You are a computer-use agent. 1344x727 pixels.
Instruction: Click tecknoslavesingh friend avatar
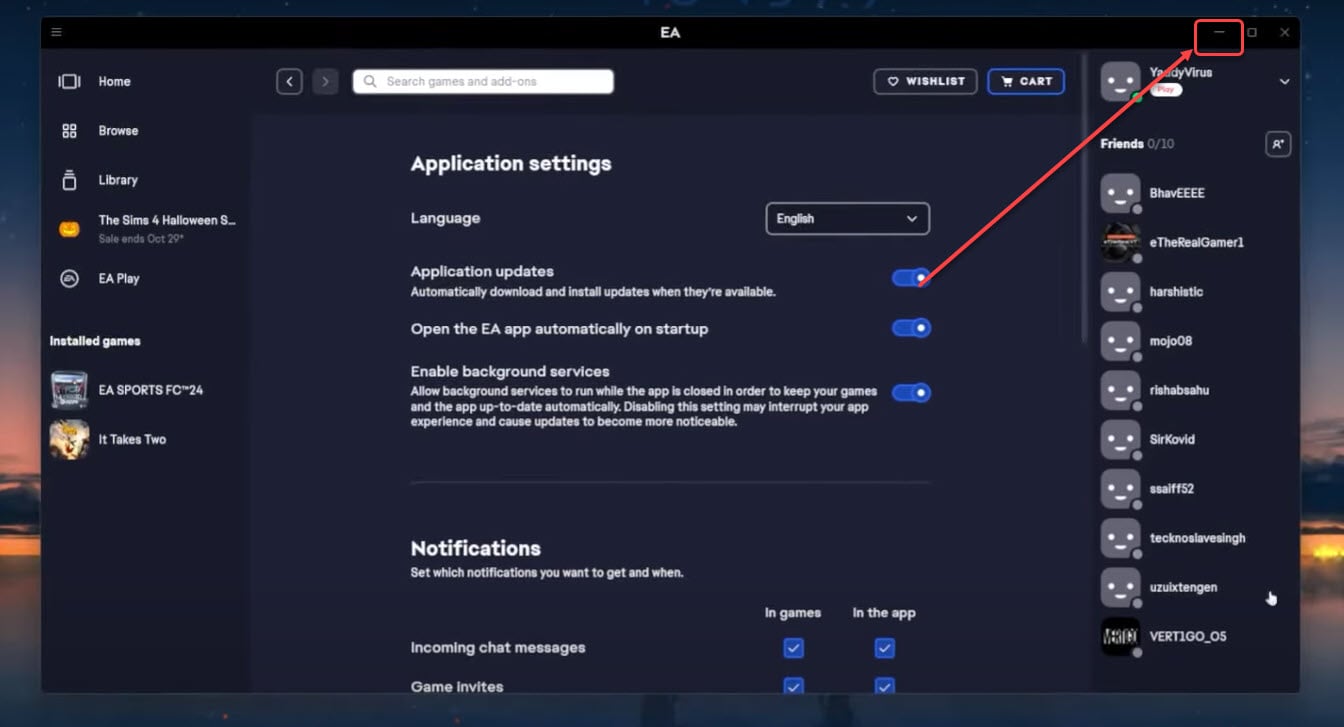coord(1120,538)
